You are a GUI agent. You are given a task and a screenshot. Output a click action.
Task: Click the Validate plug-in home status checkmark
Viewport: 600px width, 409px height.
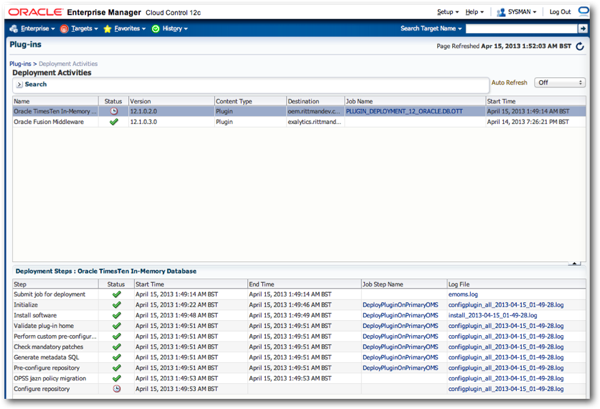tap(117, 326)
